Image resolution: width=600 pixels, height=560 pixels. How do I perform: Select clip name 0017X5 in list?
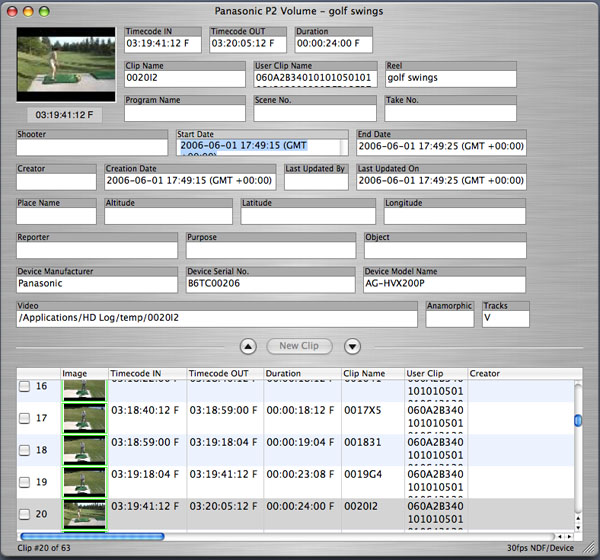(x=362, y=410)
